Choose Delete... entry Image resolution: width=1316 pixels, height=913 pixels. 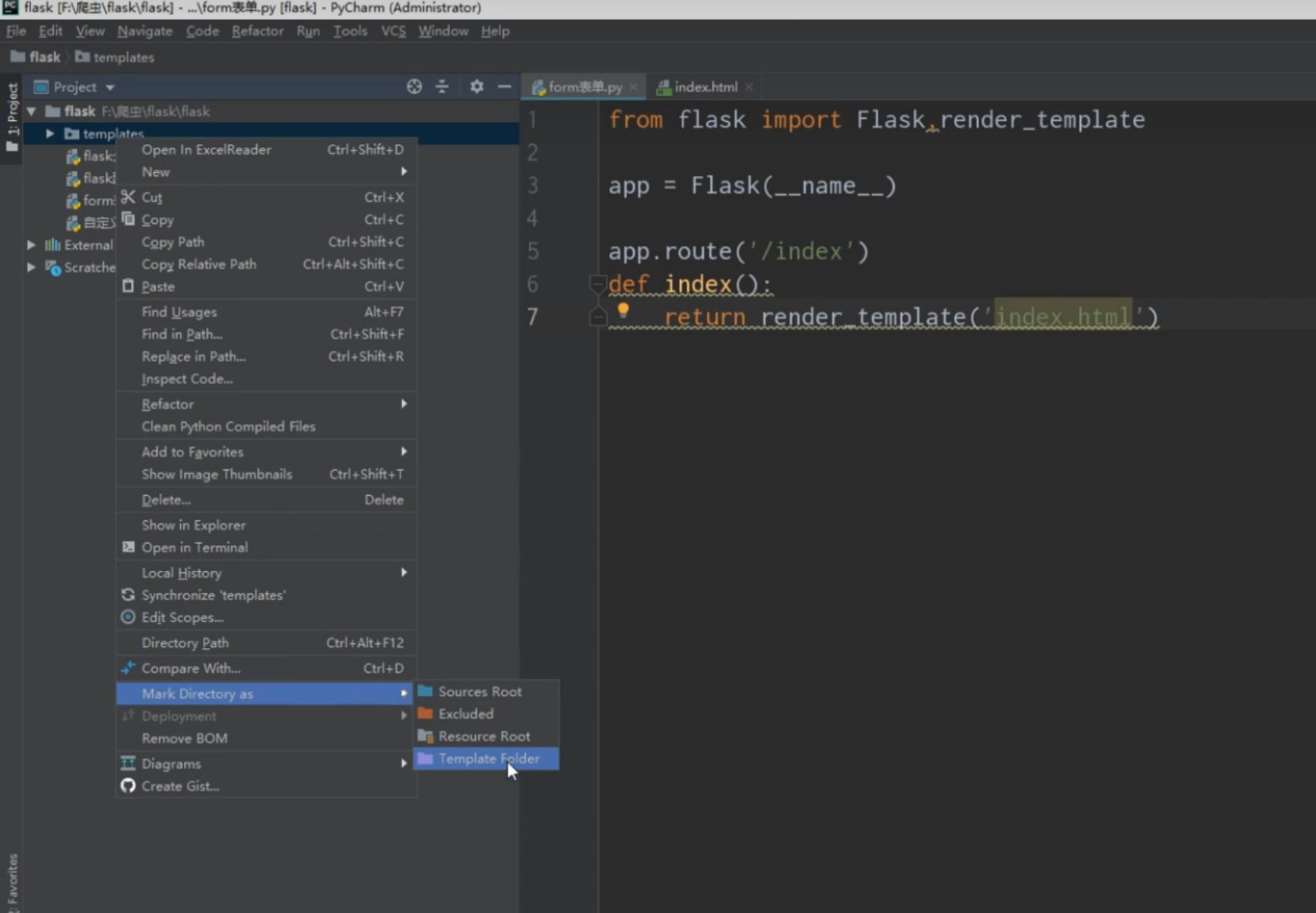(x=267, y=500)
